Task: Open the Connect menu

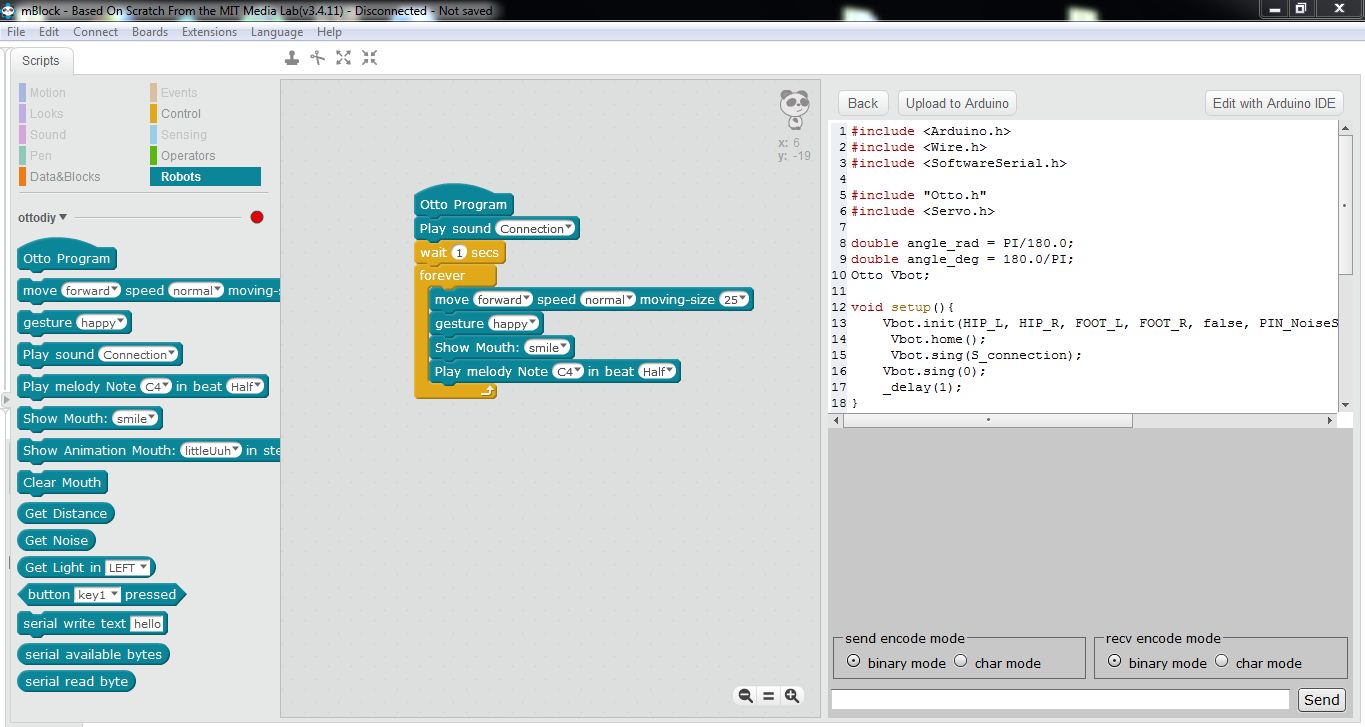Action: pos(96,32)
